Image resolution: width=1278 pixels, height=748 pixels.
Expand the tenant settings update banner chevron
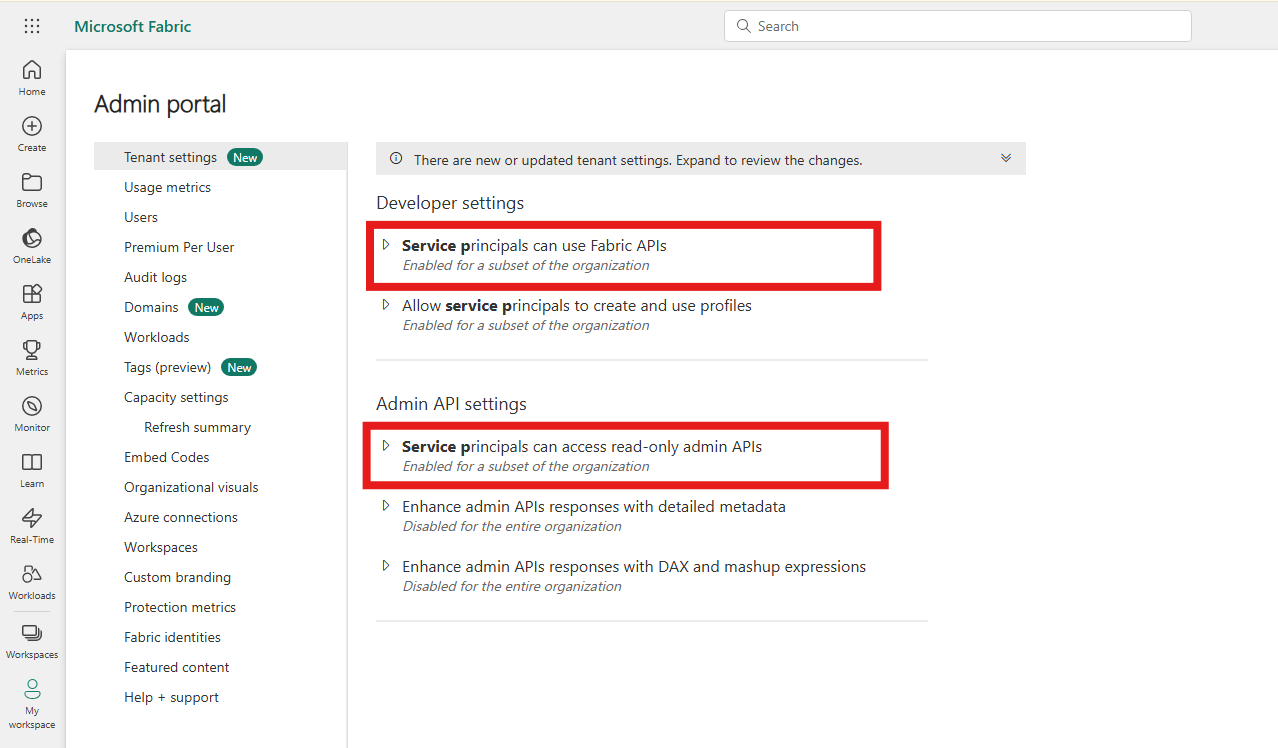1006,159
